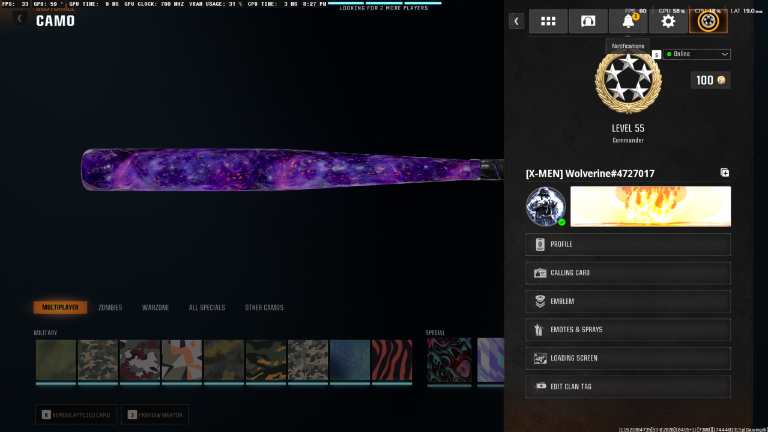
Task: Open the headset social icon
Action: point(588,21)
